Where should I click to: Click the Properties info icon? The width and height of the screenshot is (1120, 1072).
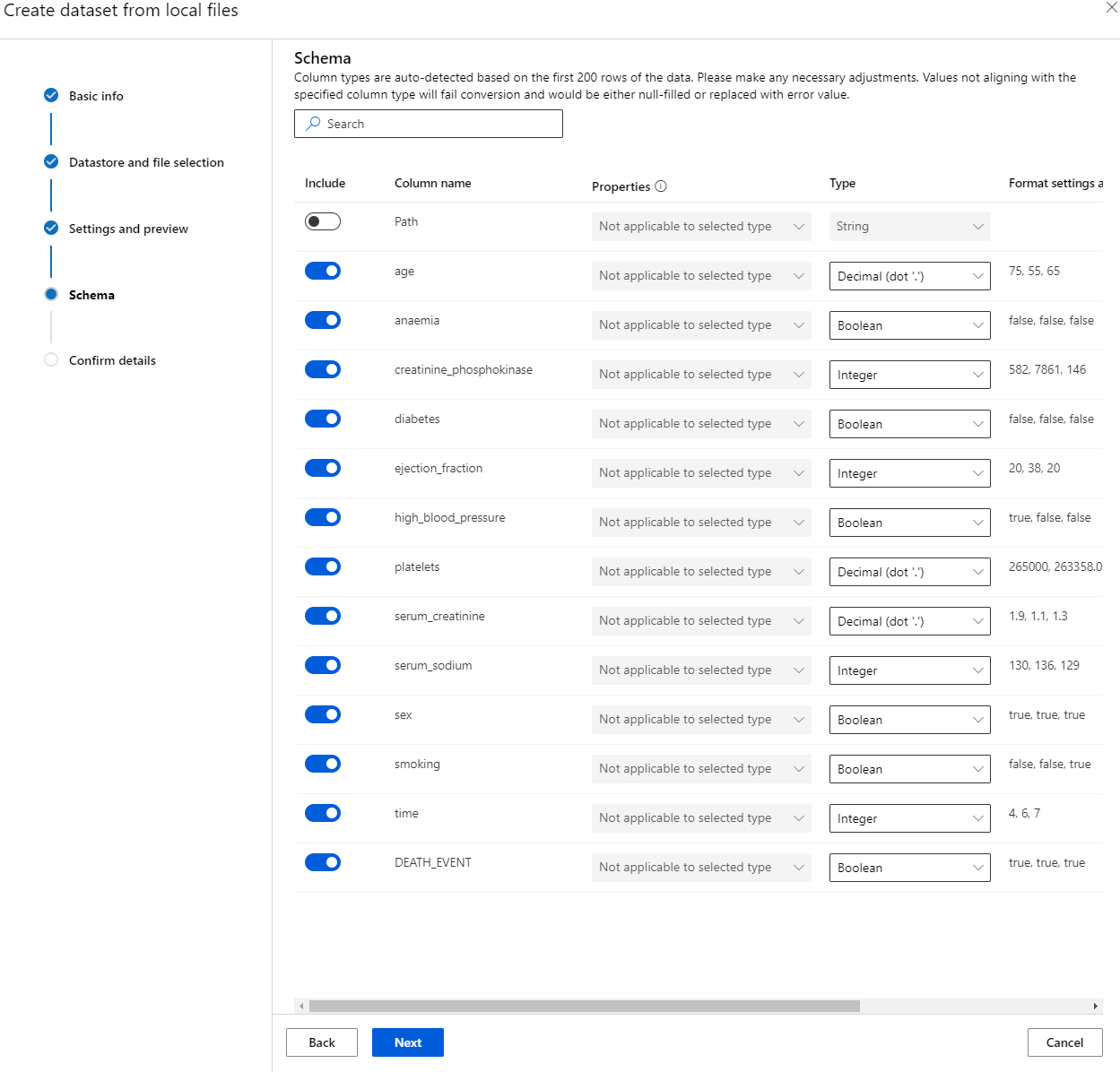(x=661, y=186)
